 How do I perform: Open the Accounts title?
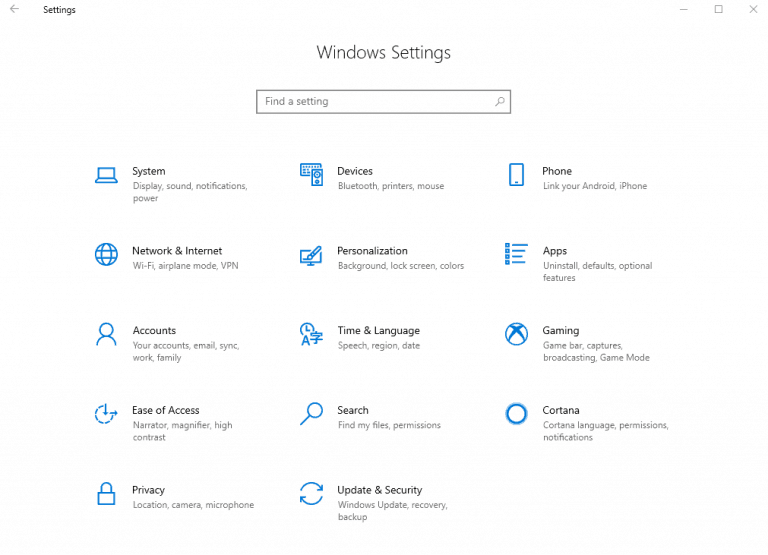click(x=154, y=331)
